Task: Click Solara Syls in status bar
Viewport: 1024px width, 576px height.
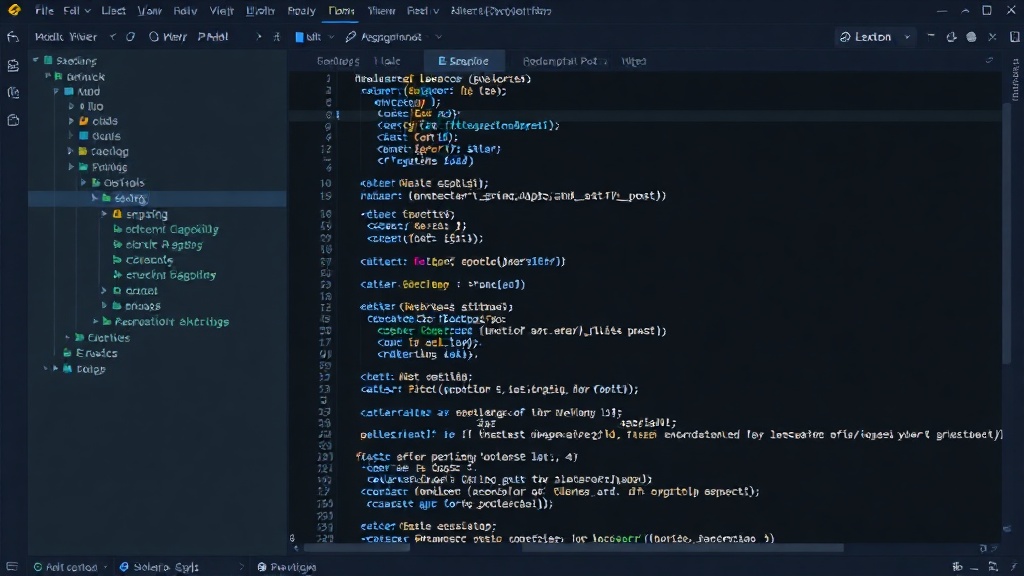Action: pos(166,567)
